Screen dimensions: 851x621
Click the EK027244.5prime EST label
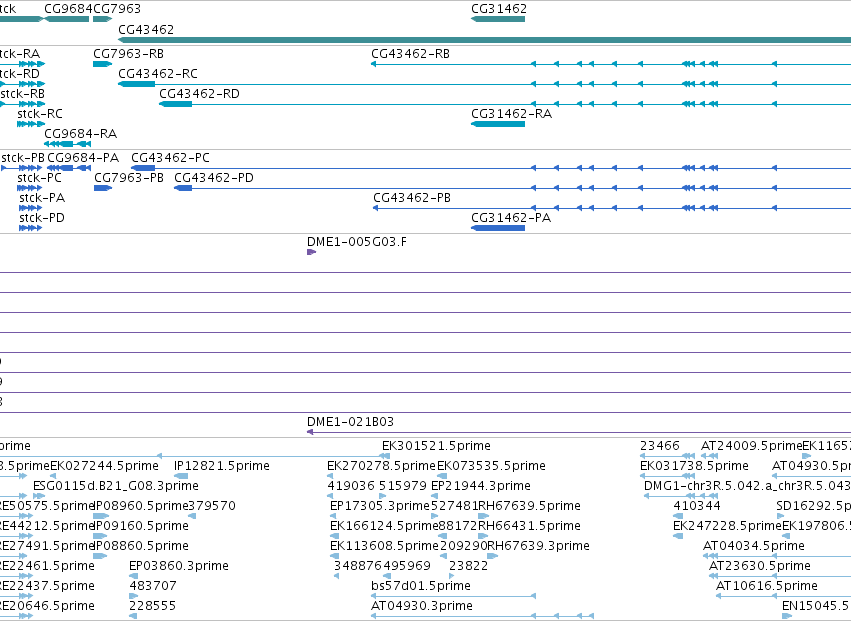tap(104, 466)
